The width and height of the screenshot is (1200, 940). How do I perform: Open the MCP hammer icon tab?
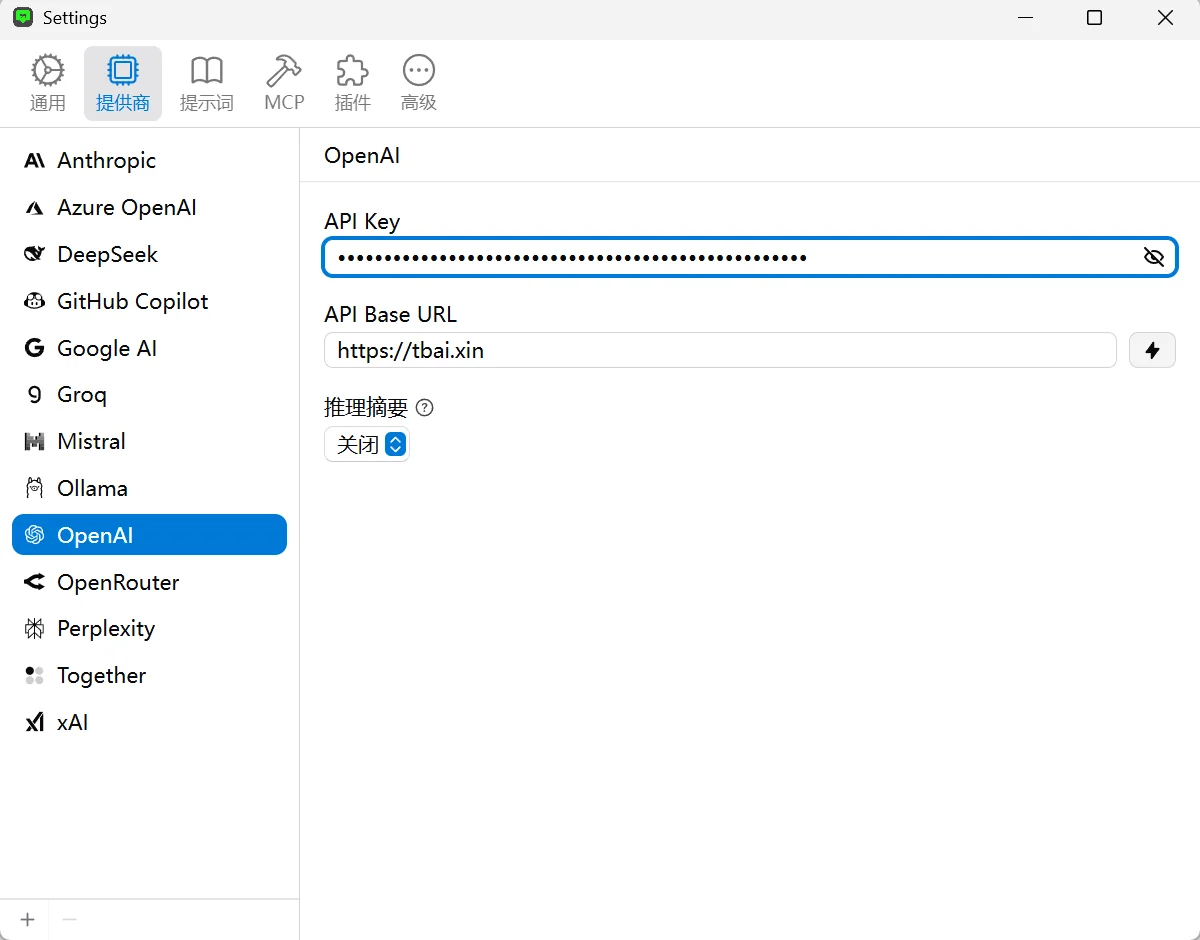(284, 83)
